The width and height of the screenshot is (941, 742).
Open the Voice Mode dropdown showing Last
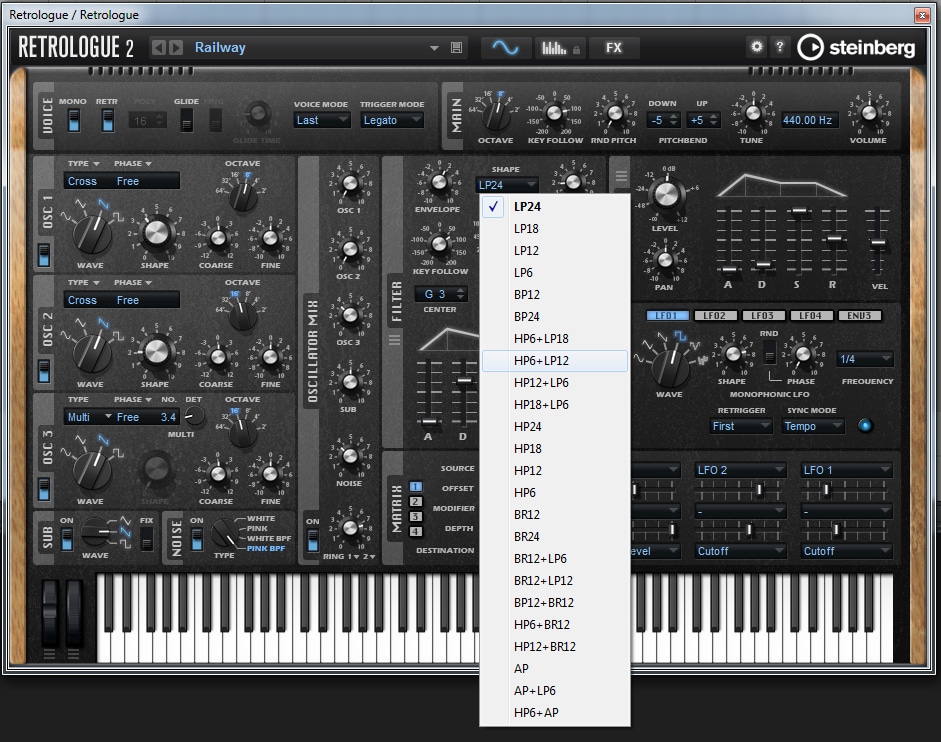[320, 120]
